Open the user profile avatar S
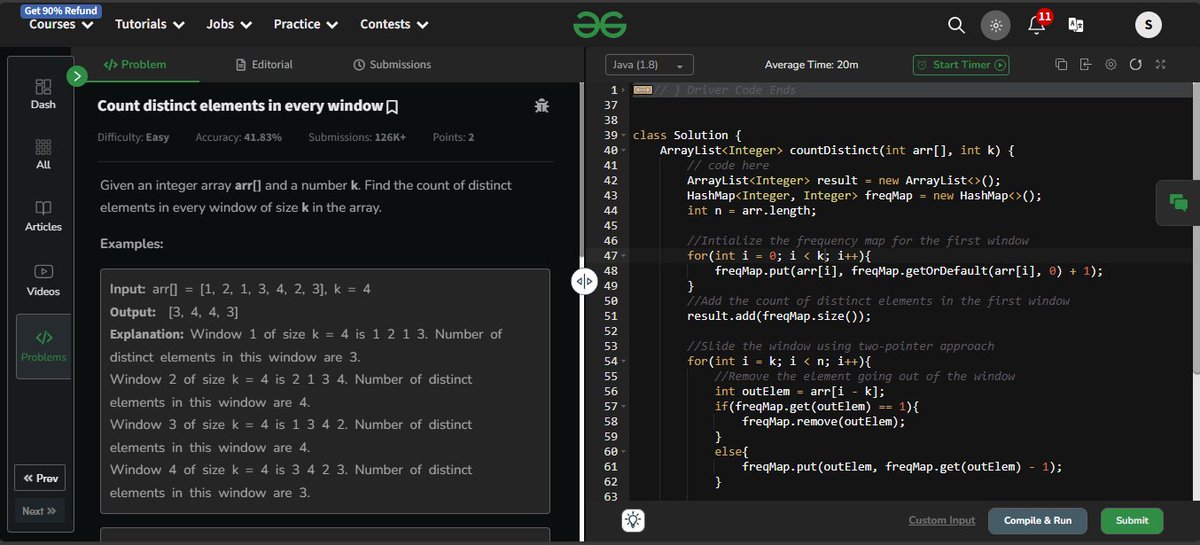Image resolution: width=1200 pixels, height=545 pixels. coord(1148,25)
